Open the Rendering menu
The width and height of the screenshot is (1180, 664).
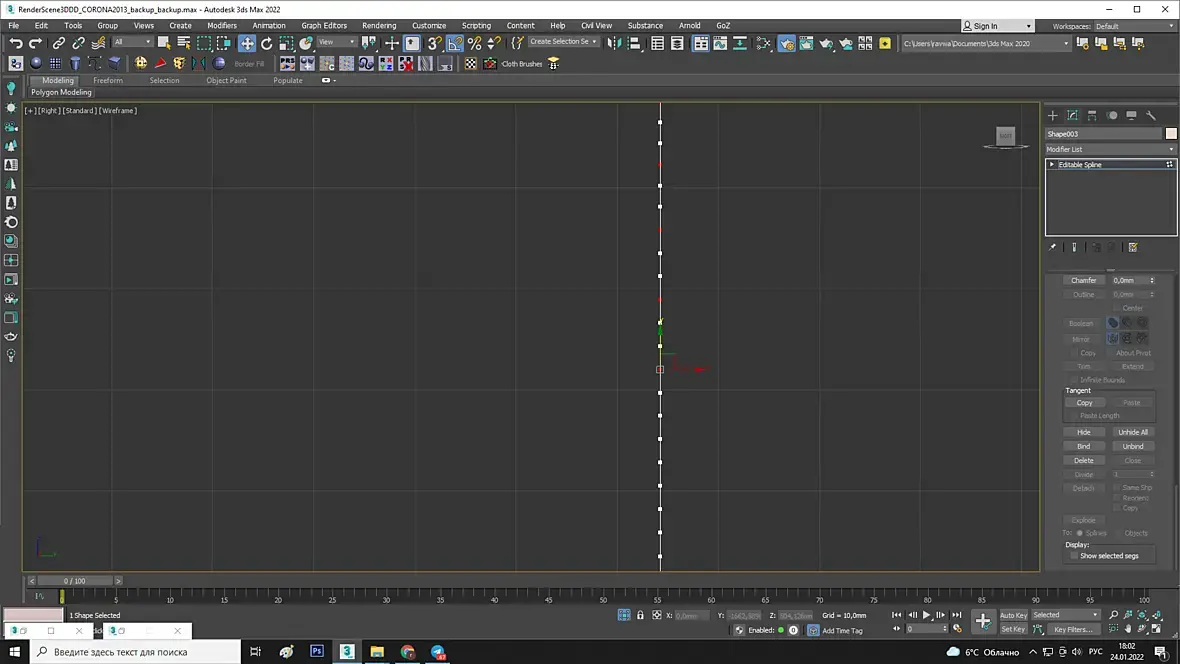(x=379, y=25)
